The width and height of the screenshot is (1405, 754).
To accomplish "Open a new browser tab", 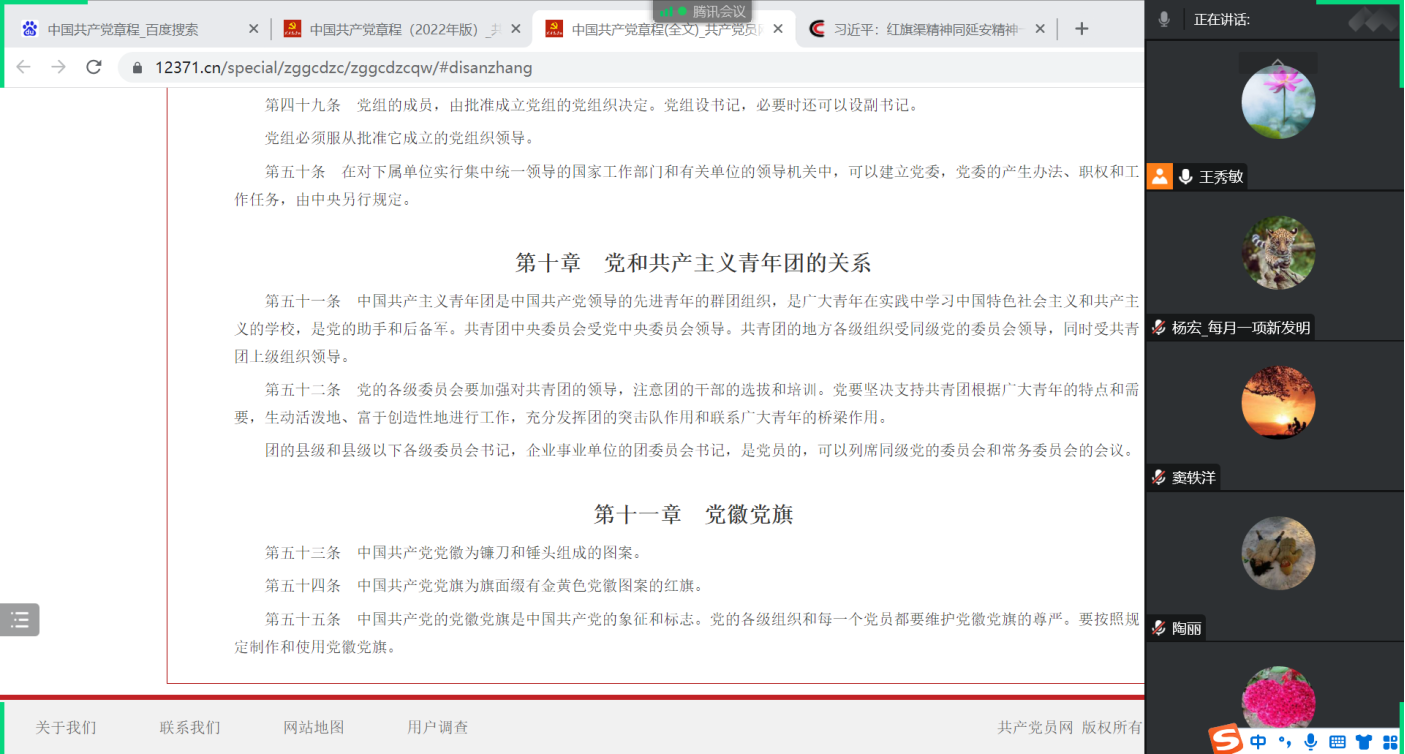I will [1081, 29].
